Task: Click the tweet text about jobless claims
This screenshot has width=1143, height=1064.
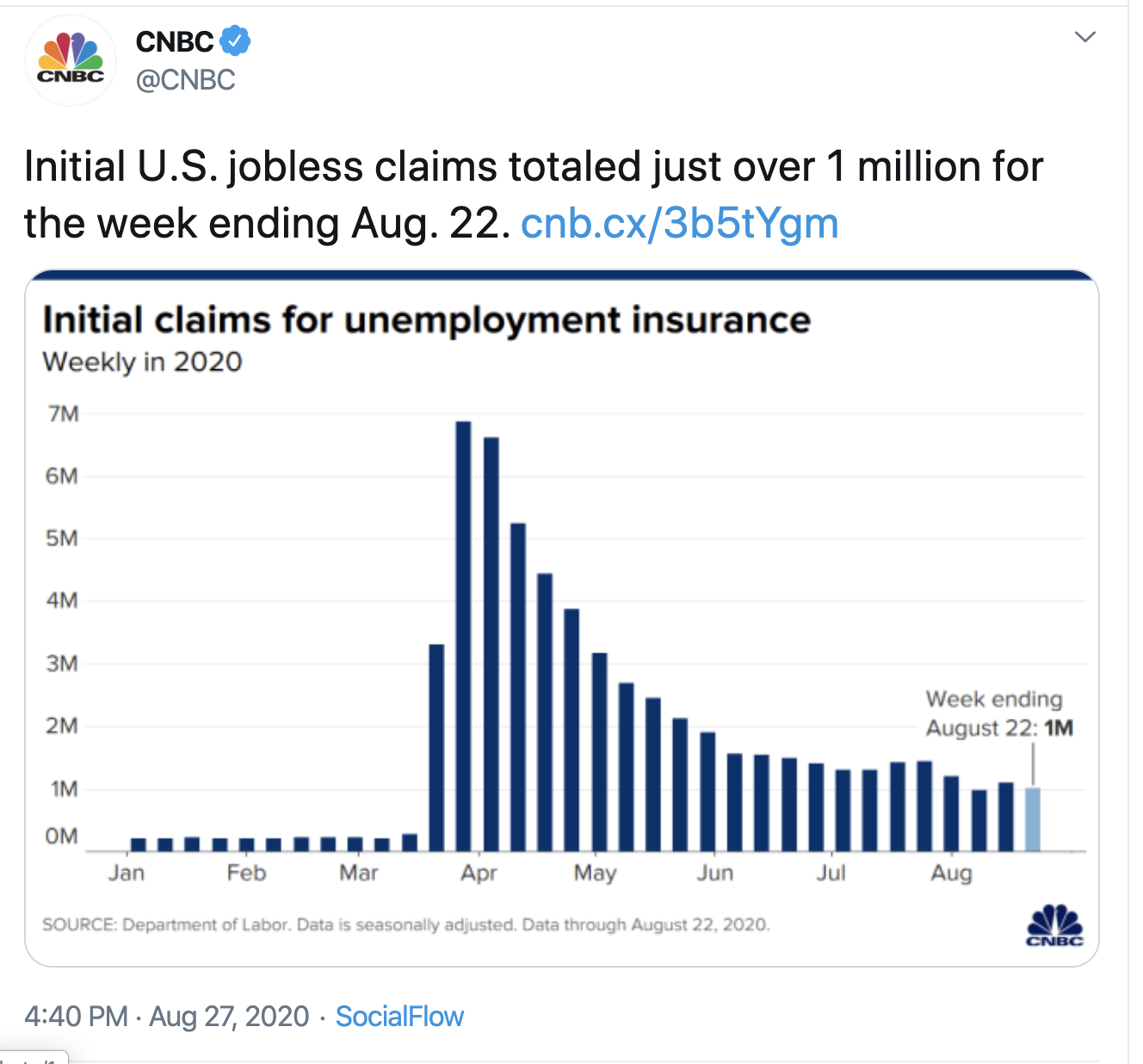Action: tap(533, 195)
